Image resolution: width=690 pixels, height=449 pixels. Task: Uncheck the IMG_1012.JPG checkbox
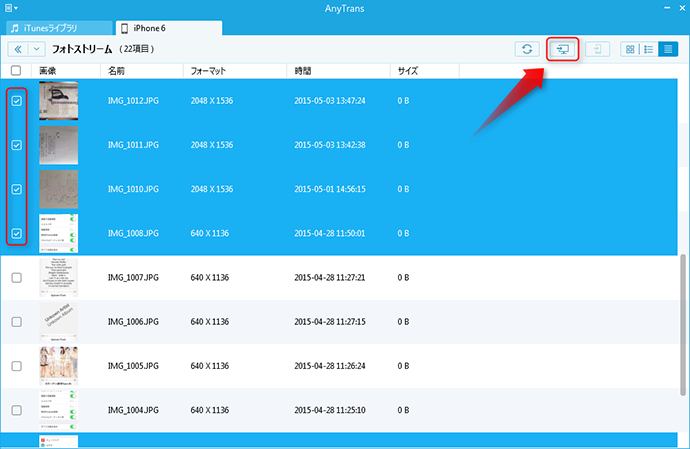click(x=16, y=101)
